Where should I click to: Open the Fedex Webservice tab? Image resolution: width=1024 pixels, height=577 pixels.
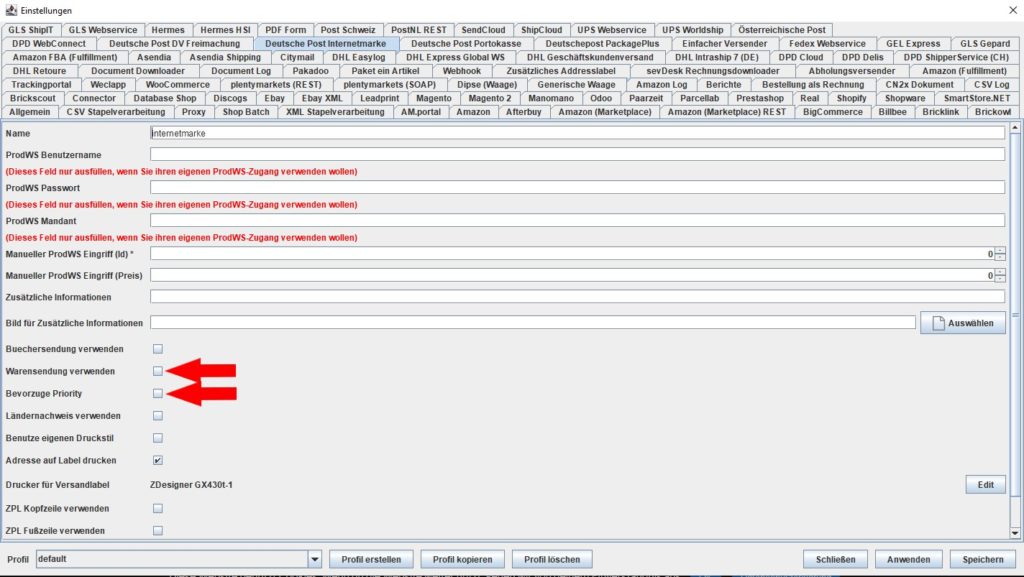827,44
